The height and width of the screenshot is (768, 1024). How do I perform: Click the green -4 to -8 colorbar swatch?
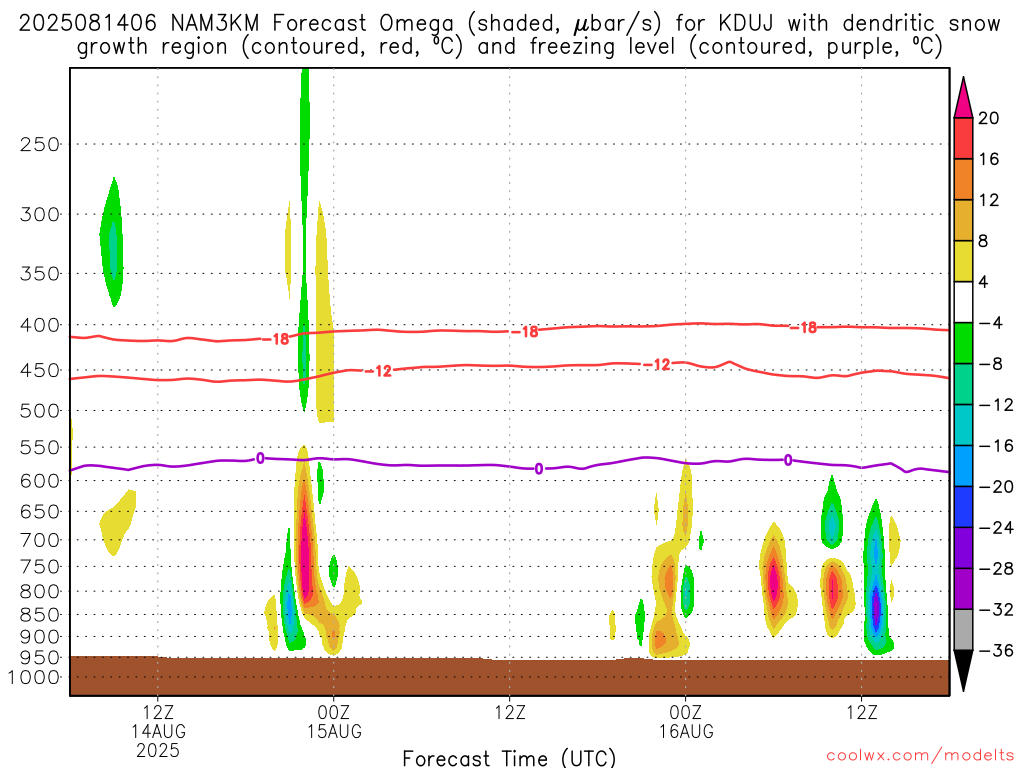click(963, 344)
